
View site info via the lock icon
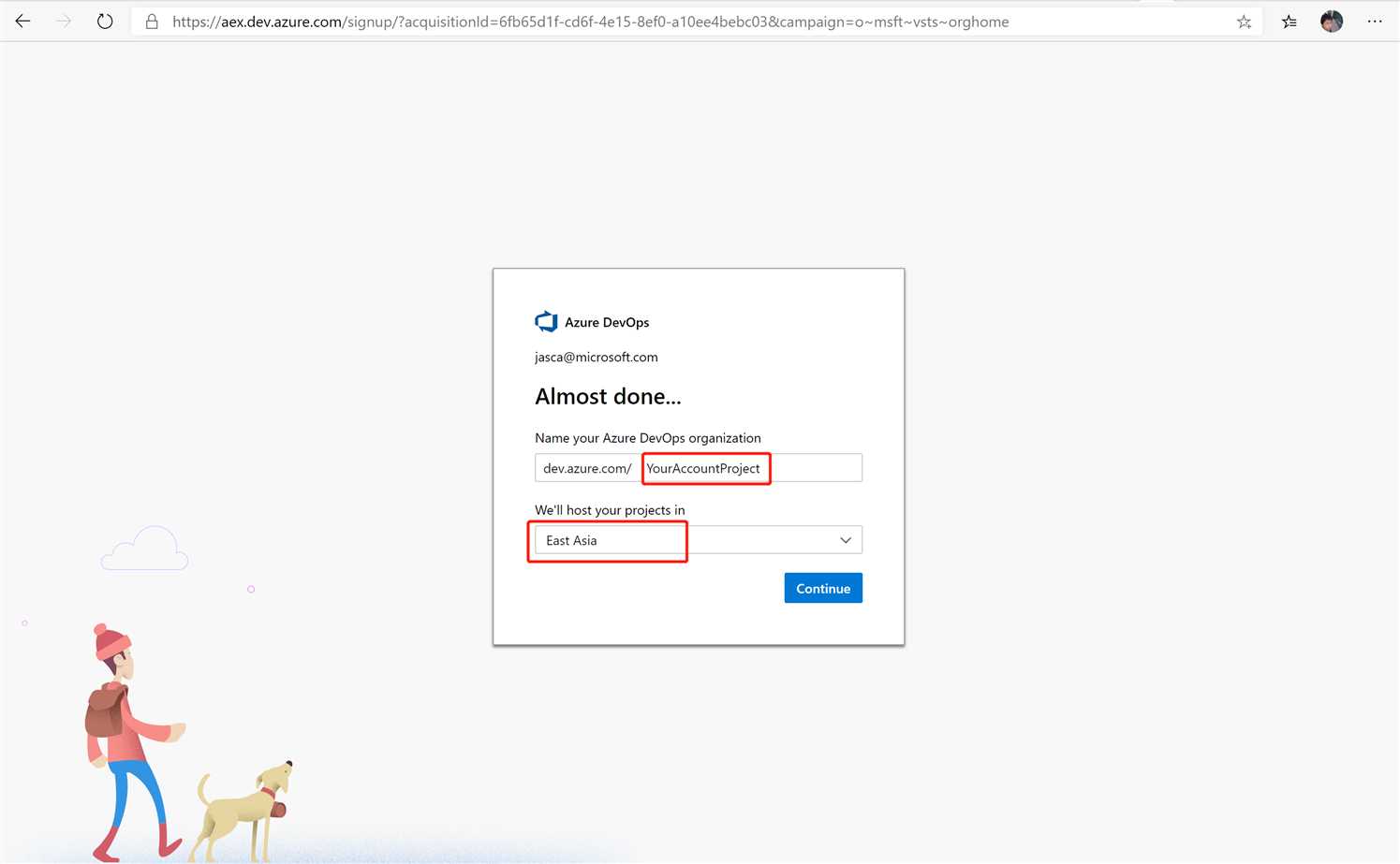[x=152, y=22]
